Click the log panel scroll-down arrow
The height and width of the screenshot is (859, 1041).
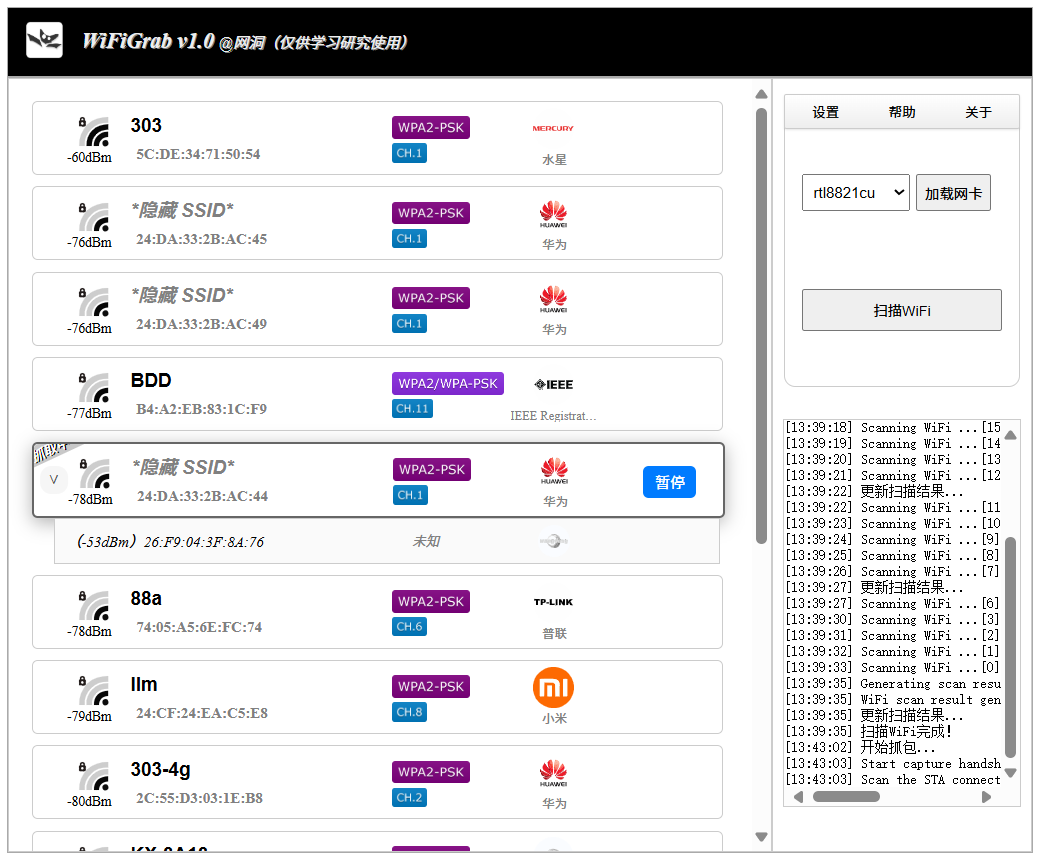click(x=1010, y=773)
